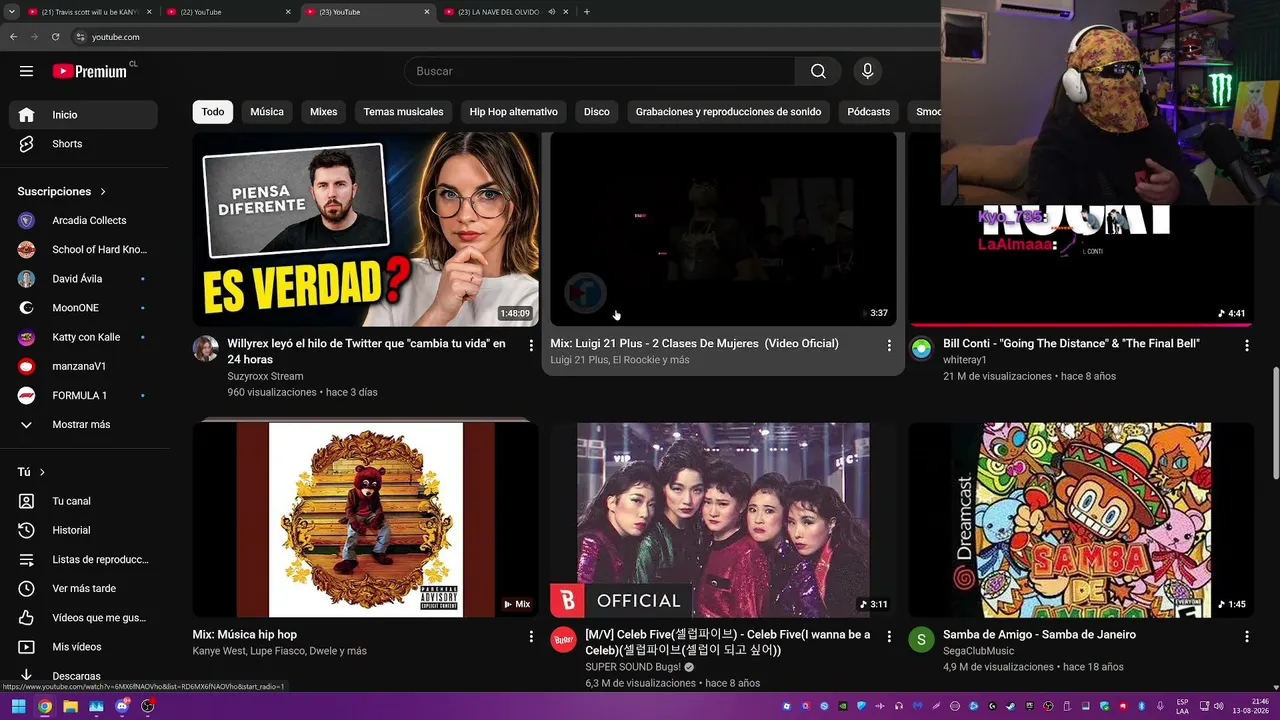Open Discord from the taskbar

(x=122, y=706)
